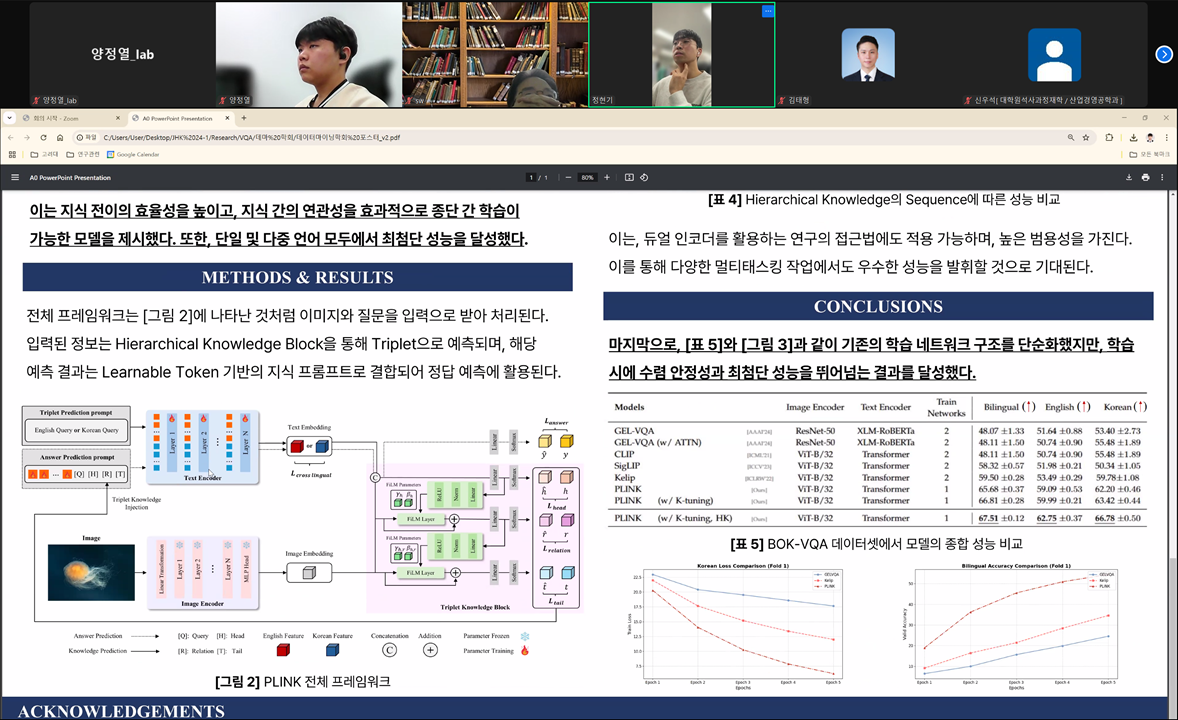Click the caption '[그림 2] PLINK 전체 프레임워크'
This screenshot has height=720, width=1178.
pyautogui.click(x=303, y=682)
